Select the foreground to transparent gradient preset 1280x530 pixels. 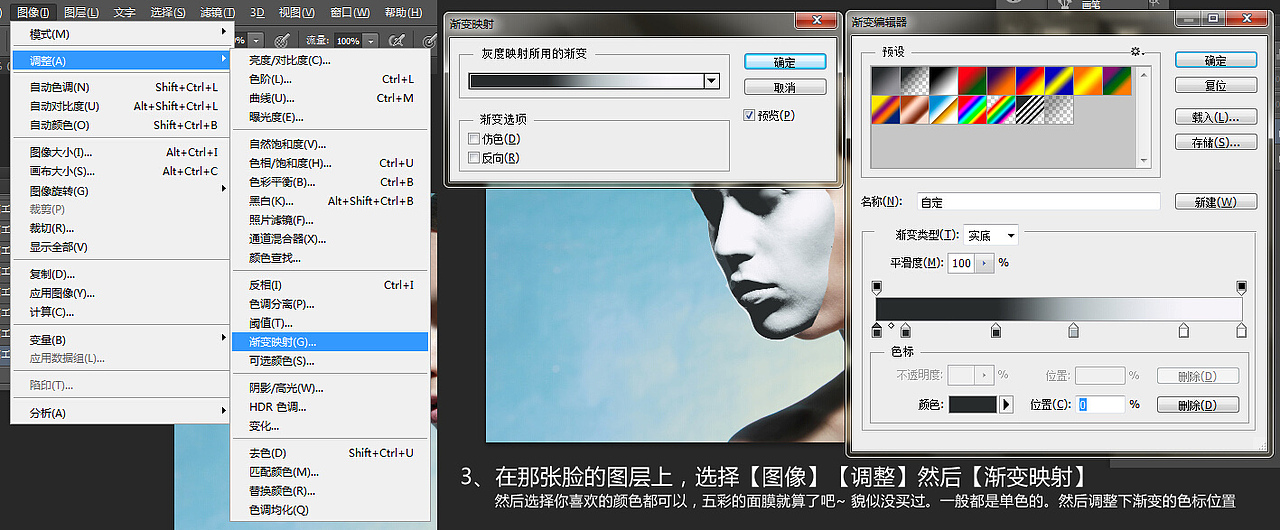click(915, 81)
